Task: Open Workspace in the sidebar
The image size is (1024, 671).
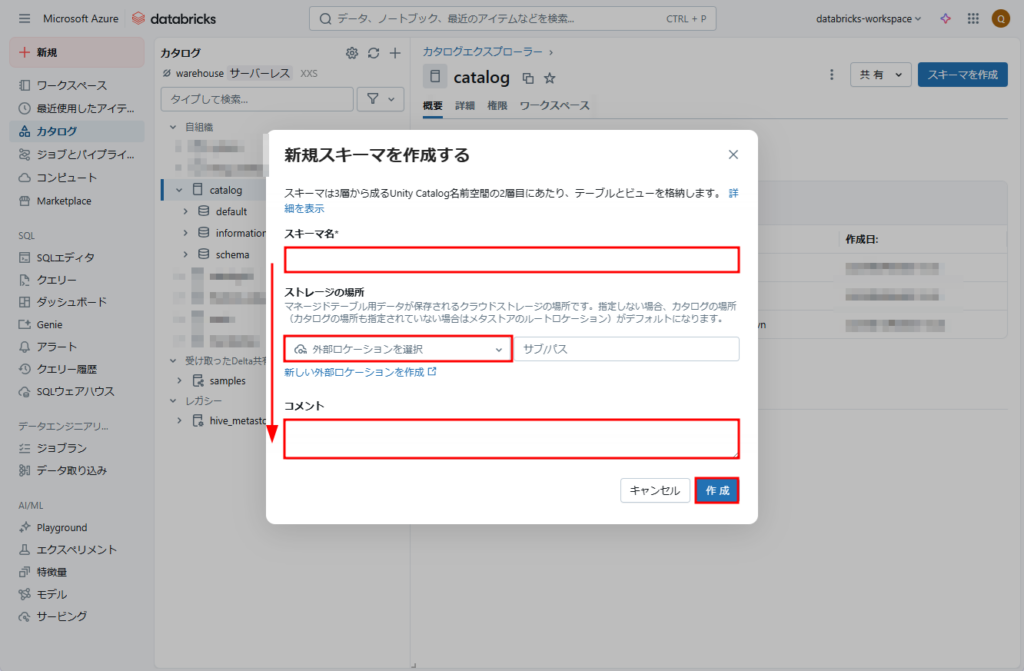Action: pos(77,85)
